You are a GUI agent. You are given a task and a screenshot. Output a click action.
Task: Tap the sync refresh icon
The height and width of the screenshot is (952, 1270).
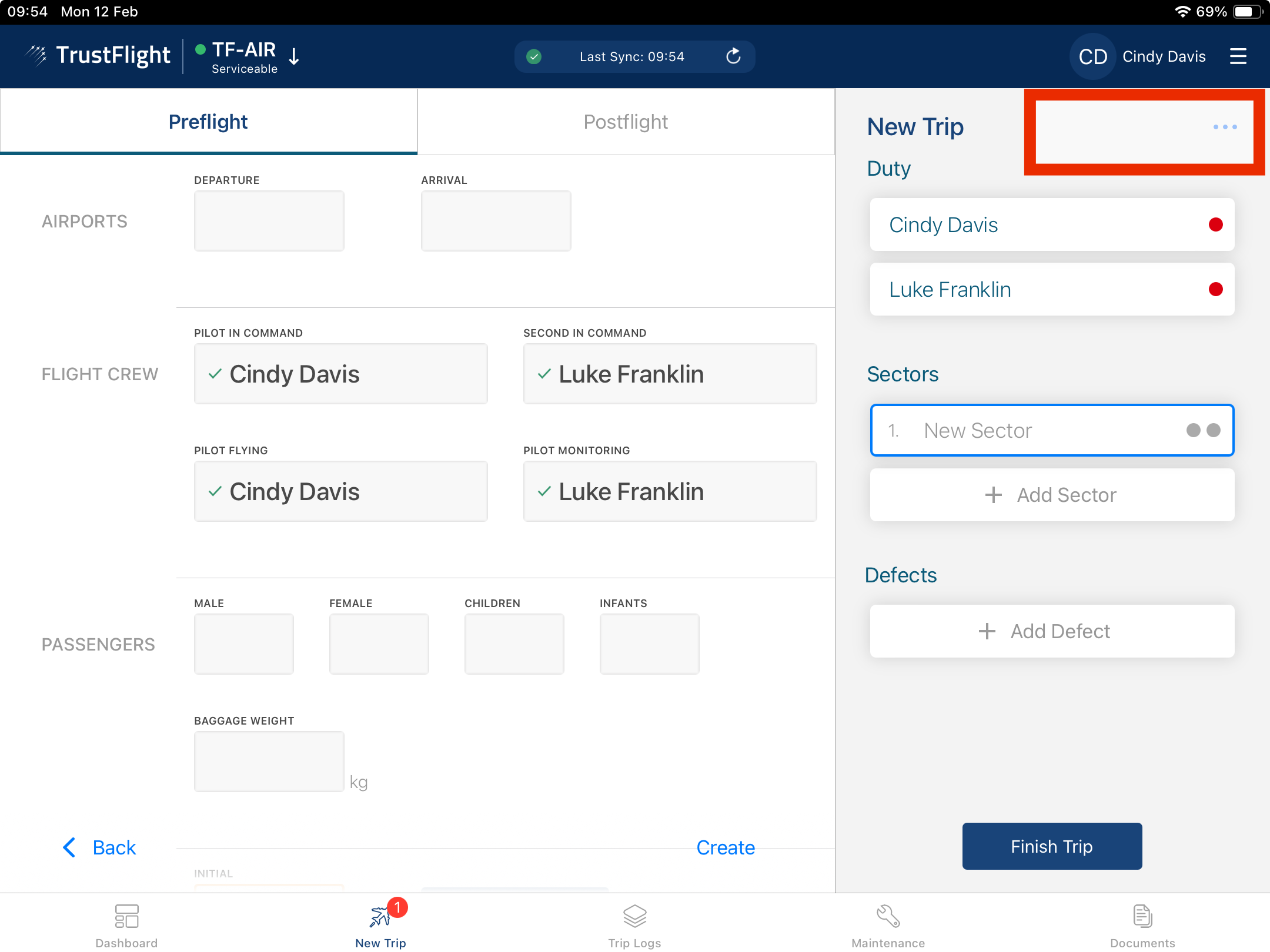(x=733, y=56)
